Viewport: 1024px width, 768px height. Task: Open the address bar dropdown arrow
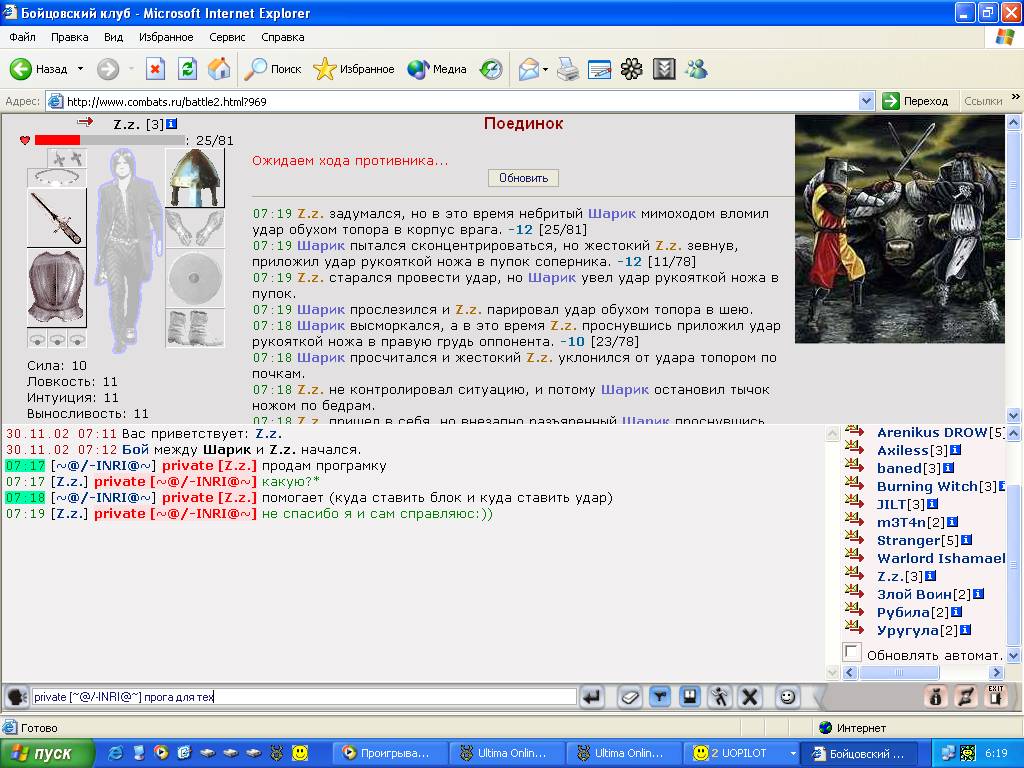[866, 101]
